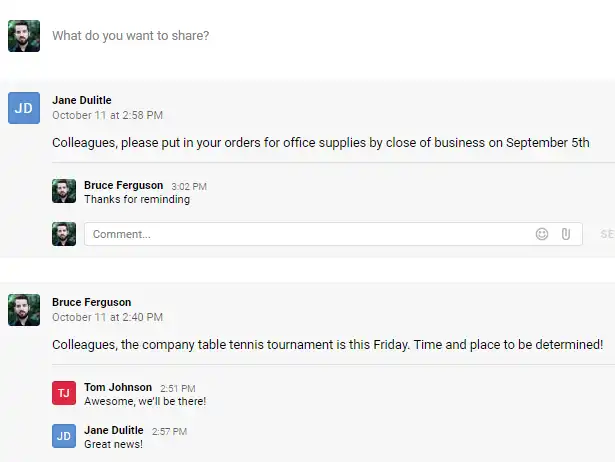Click Jane Dulitle's name on 2:57 PM comment
Screen dimensions: 615x462
[114, 431]
